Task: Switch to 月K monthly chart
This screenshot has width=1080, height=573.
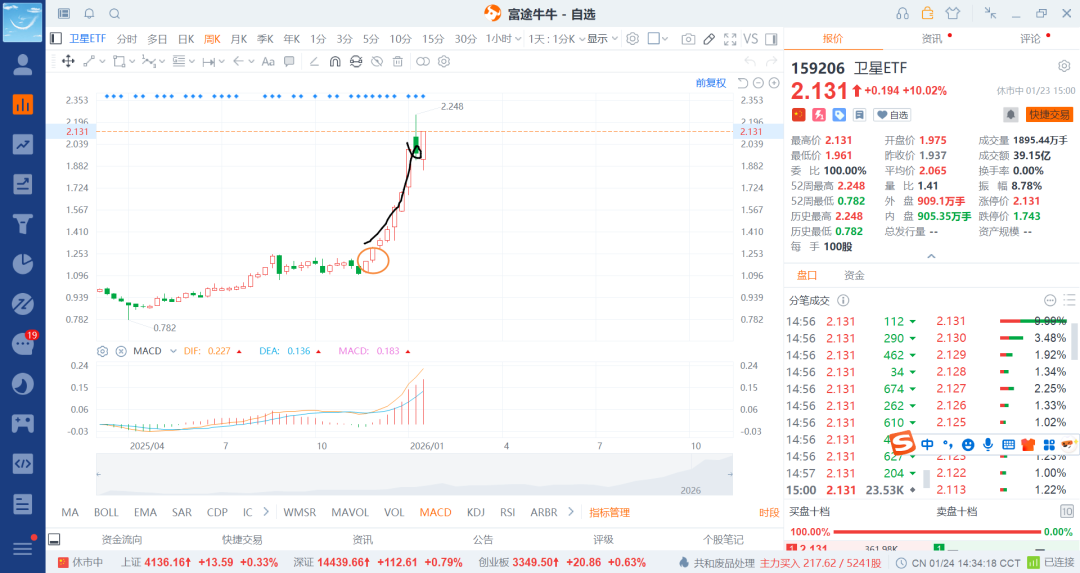Action: (x=238, y=39)
